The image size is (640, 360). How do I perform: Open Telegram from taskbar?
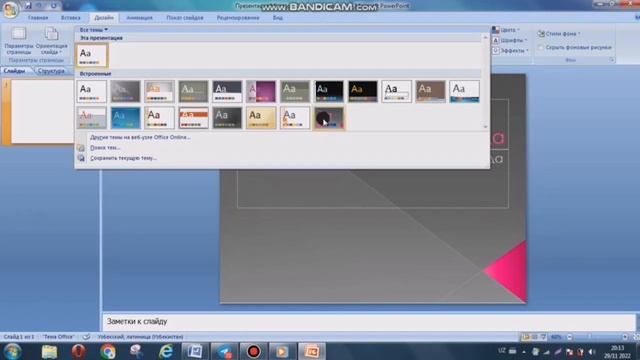pyautogui.click(x=224, y=351)
